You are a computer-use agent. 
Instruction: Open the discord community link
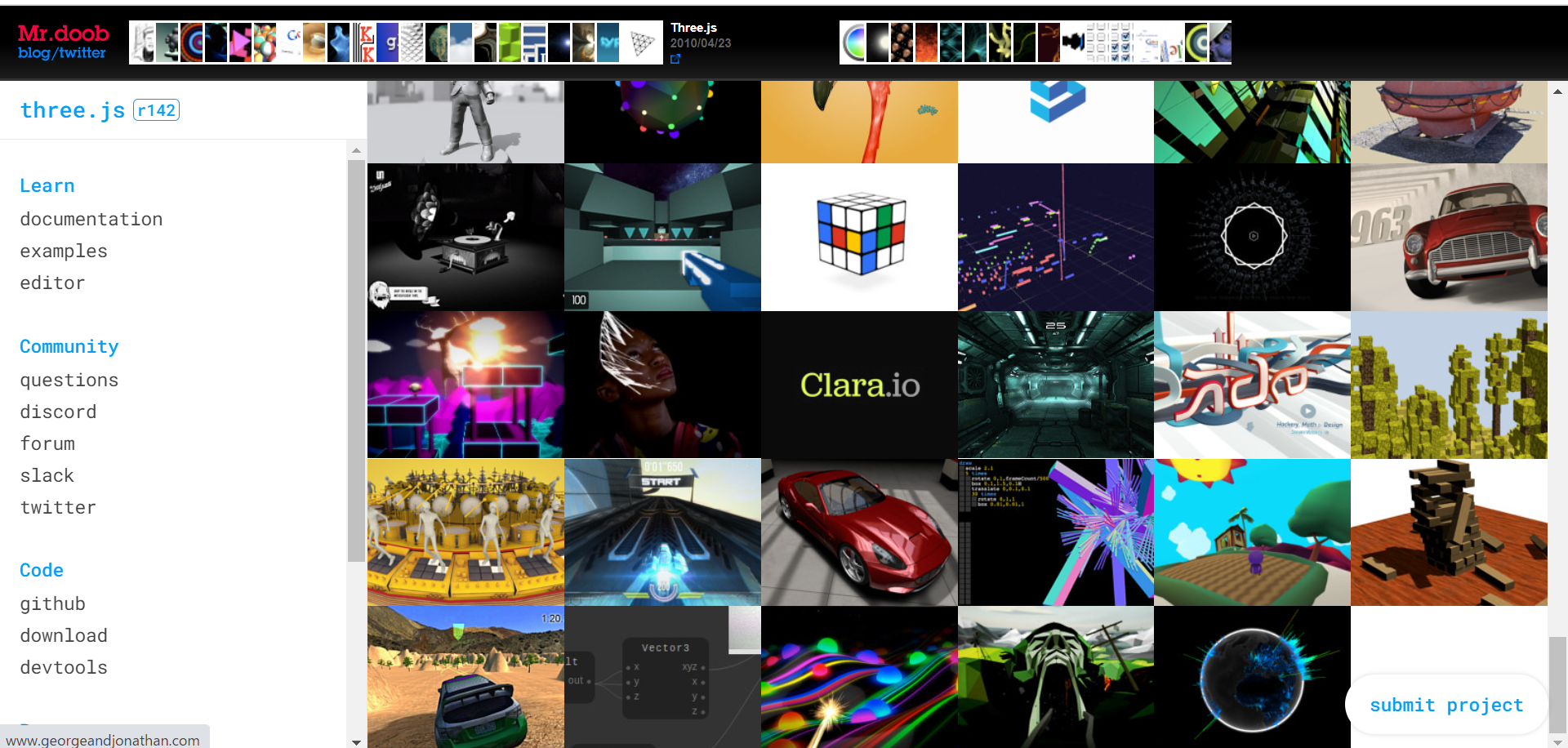pos(58,412)
